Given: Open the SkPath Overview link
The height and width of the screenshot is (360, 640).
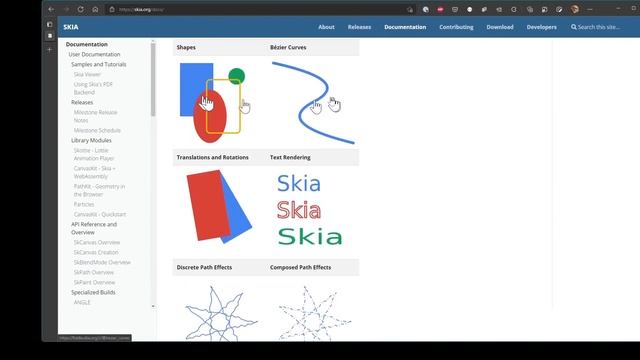Looking at the screenshot, I should tap(93, 272).
